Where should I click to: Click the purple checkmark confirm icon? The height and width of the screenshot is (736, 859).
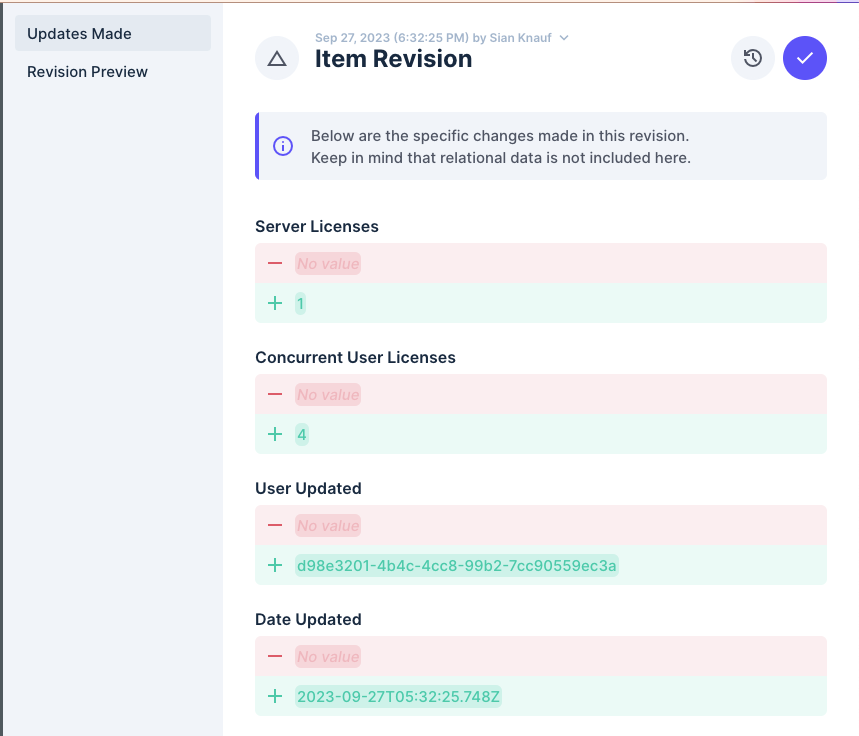coord(805,58)
